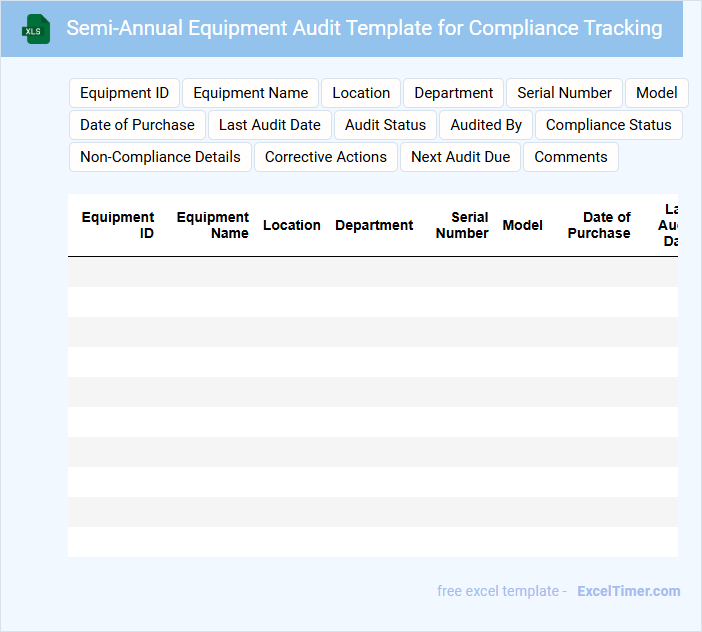702x632 pixels.
Task: Click the Equipment ID column header
Action: pyautogui.click(x=118, y=225)
